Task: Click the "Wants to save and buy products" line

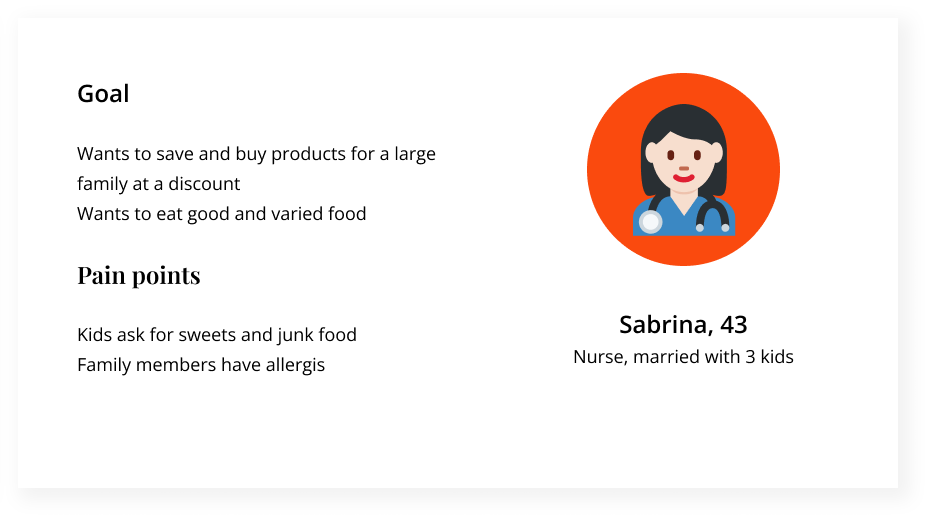Action: (256, 155)
